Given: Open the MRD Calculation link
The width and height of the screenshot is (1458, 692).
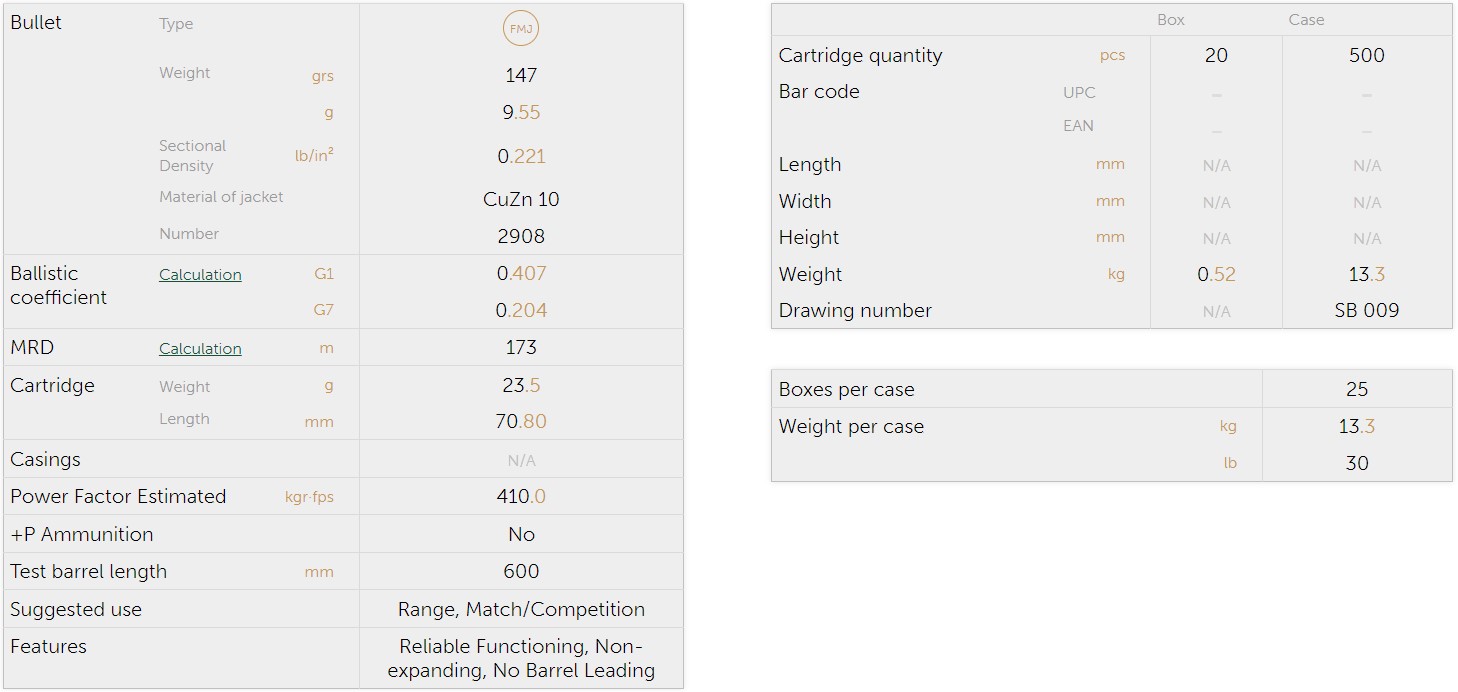Looking at the screenshot, I should pos(200,349).
